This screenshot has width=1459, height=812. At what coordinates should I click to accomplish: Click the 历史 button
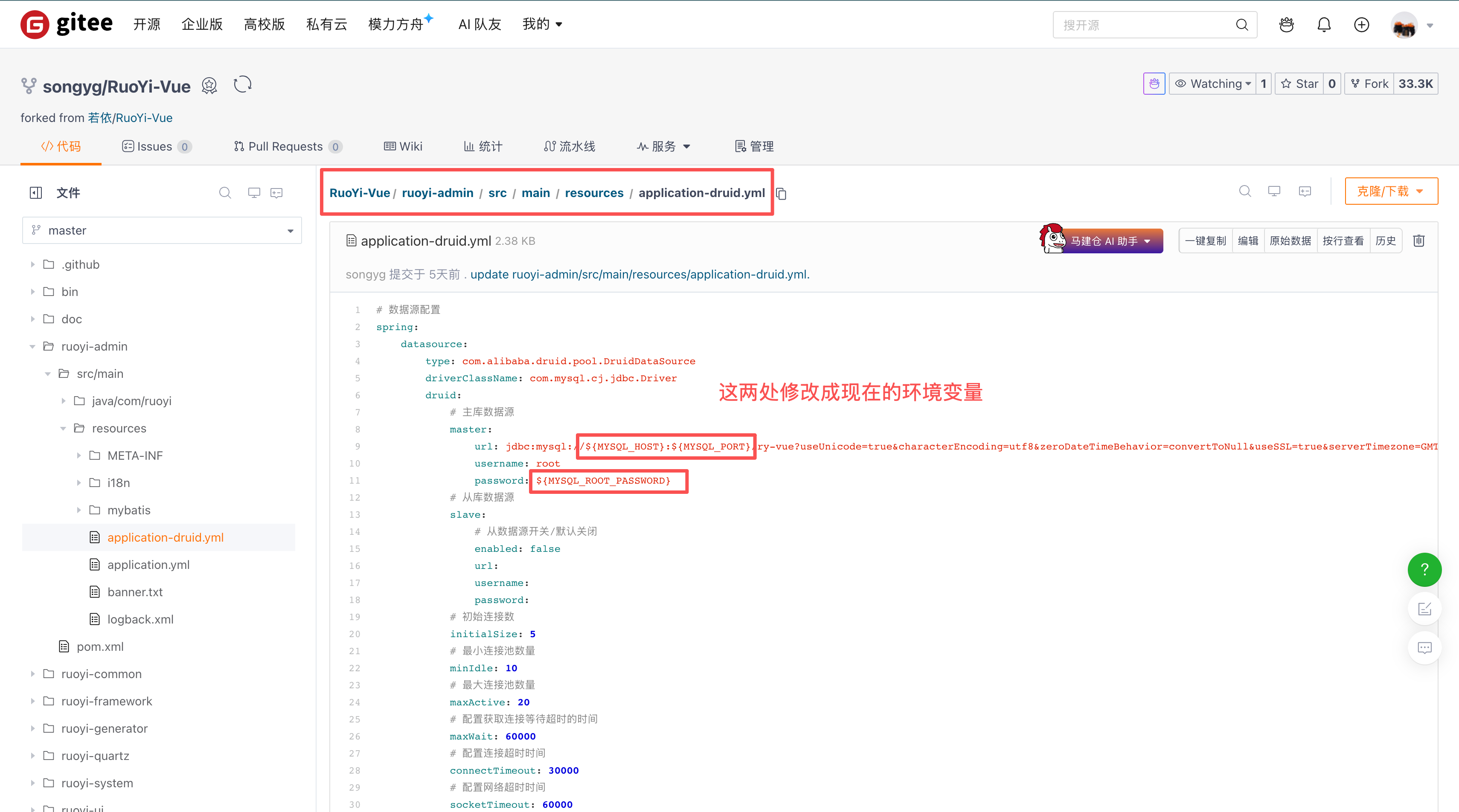1385,241
